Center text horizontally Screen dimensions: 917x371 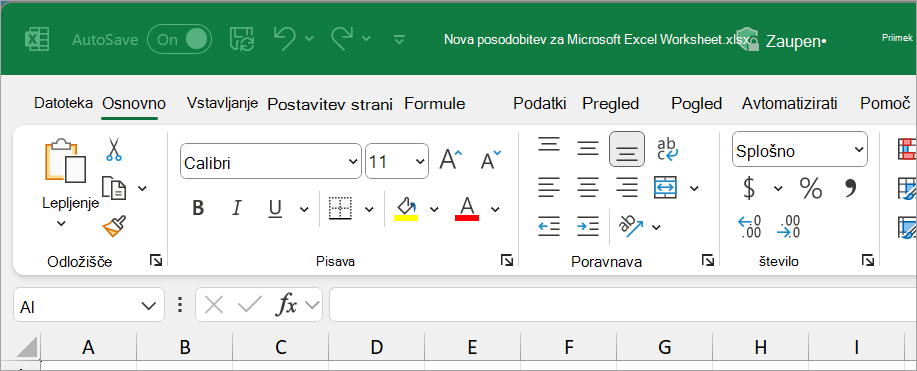[x=587, y=188]
